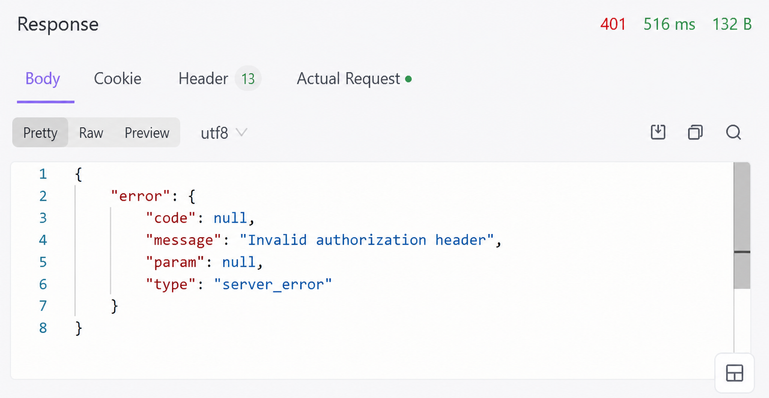
Task: Open the Cookie tab
Action: point(118,79)
